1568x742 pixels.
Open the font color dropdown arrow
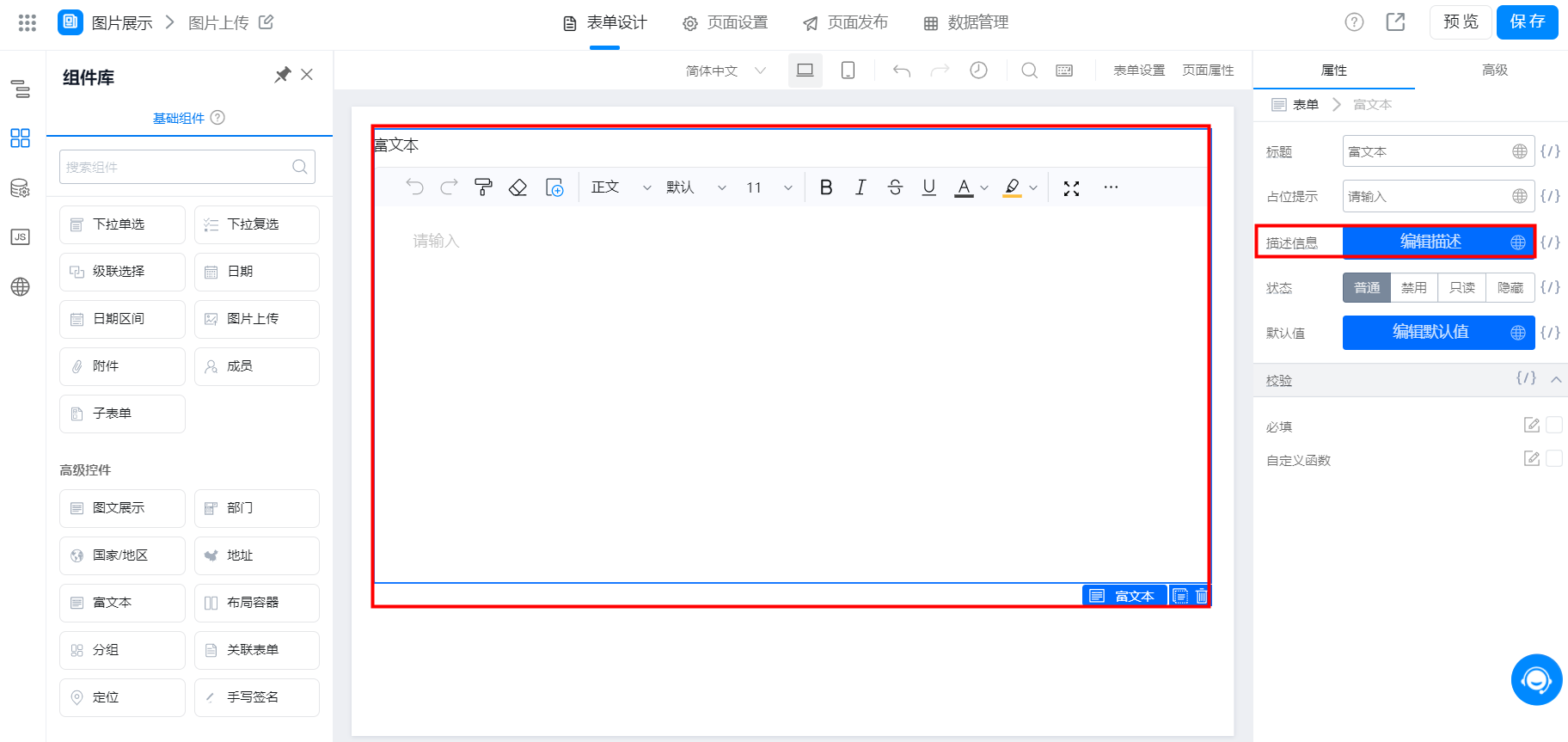click(x=984, y=188)
